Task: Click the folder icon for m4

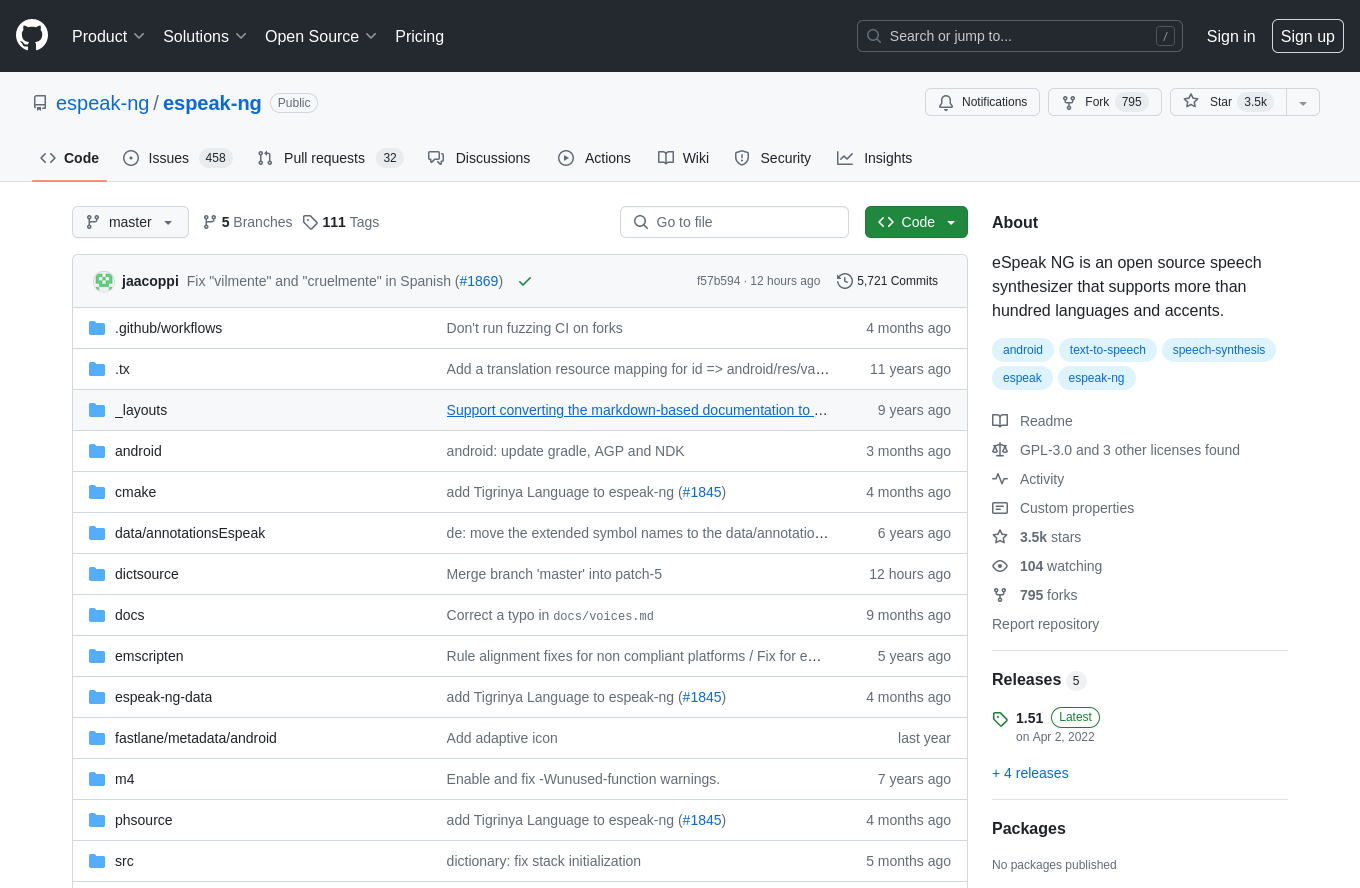Action: click(97, 779)
